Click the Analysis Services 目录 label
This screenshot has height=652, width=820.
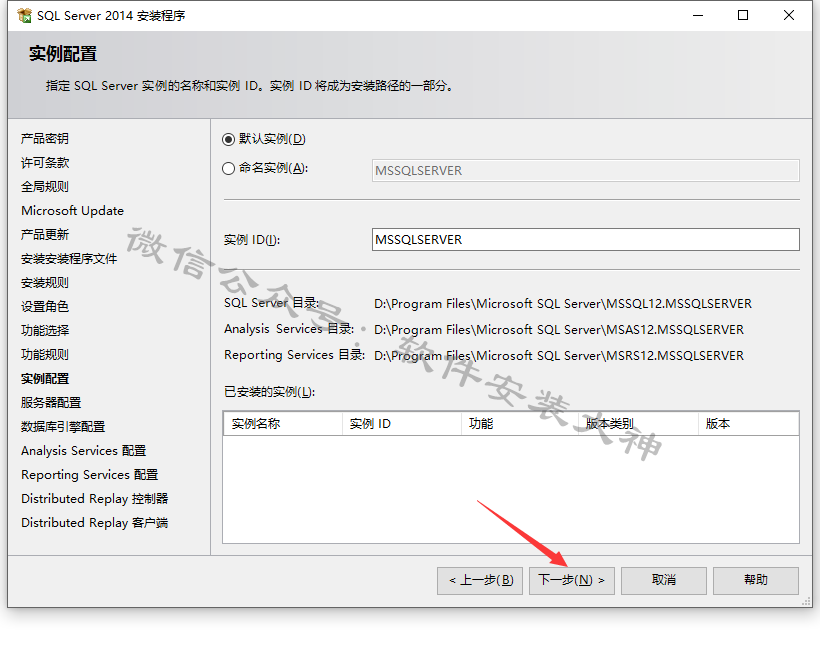click(x=289, y=329)
